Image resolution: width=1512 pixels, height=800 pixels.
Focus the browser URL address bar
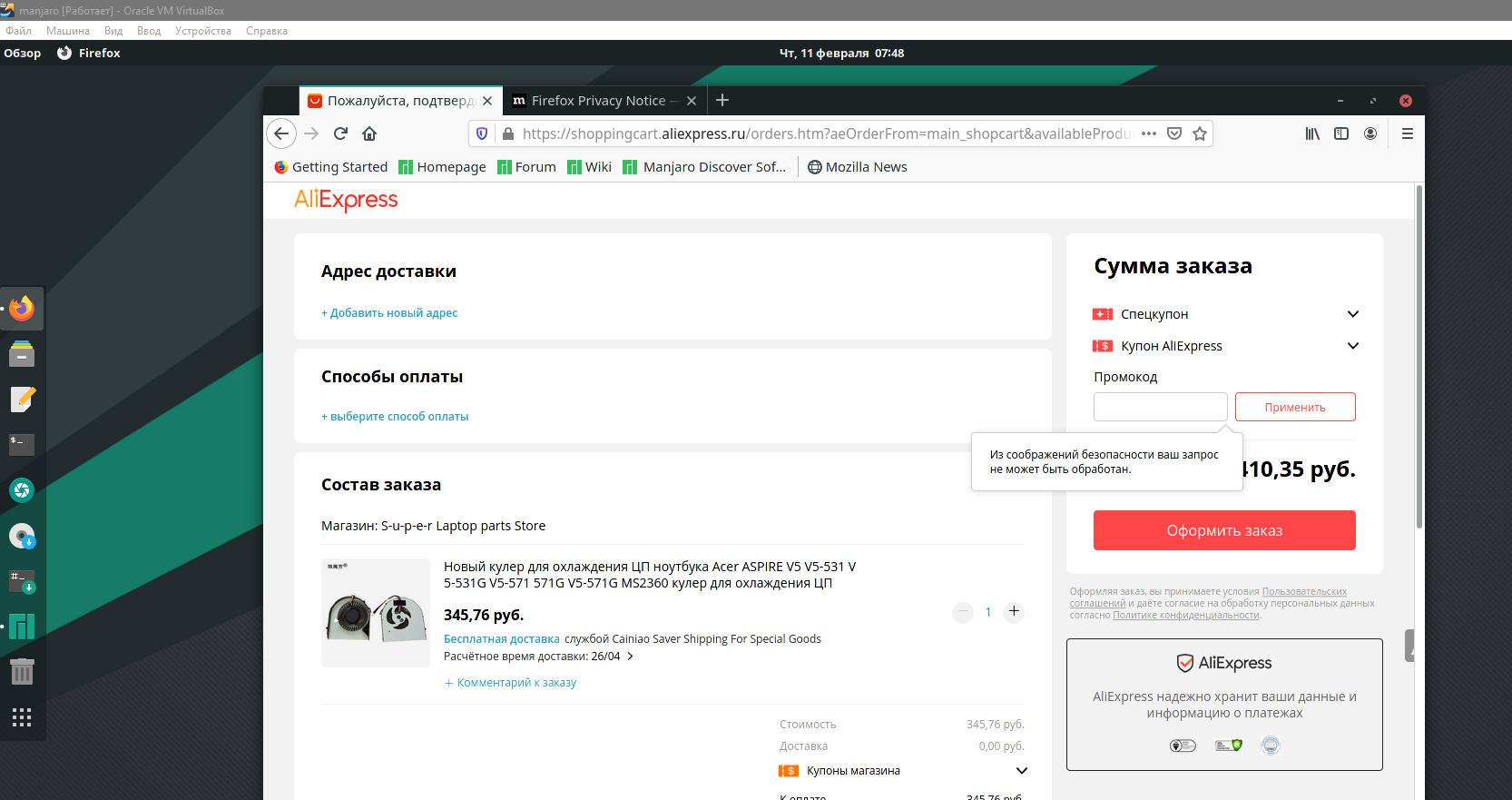826,133
